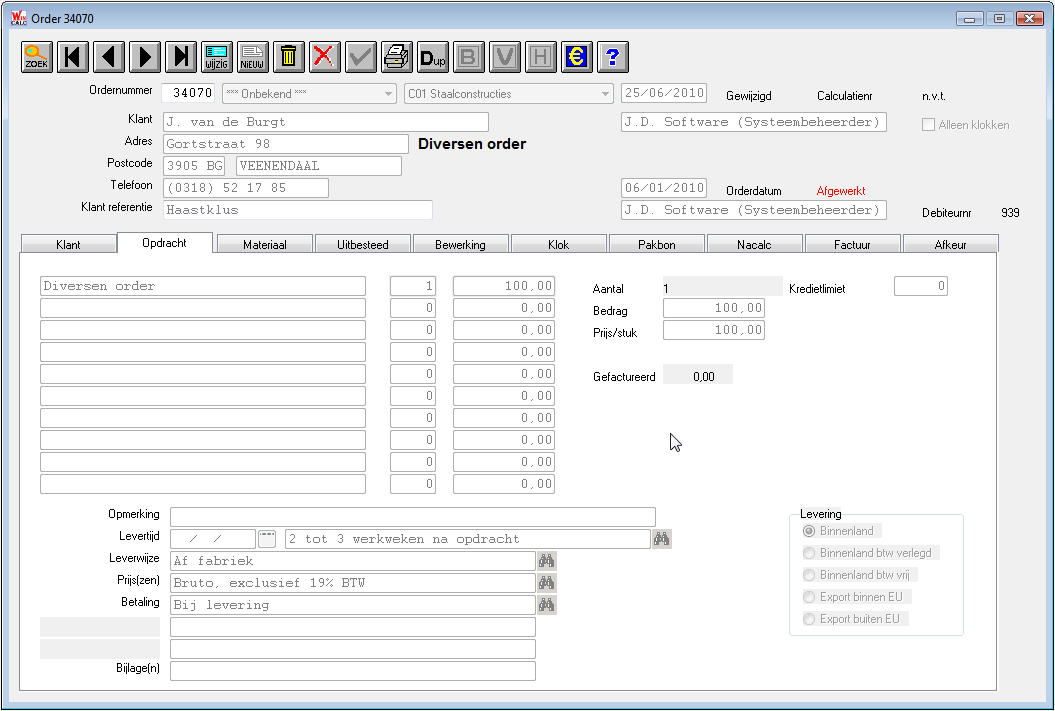Click the Gefactureerd value 0,00
The image size is (1055, 711).
point(698,375)
